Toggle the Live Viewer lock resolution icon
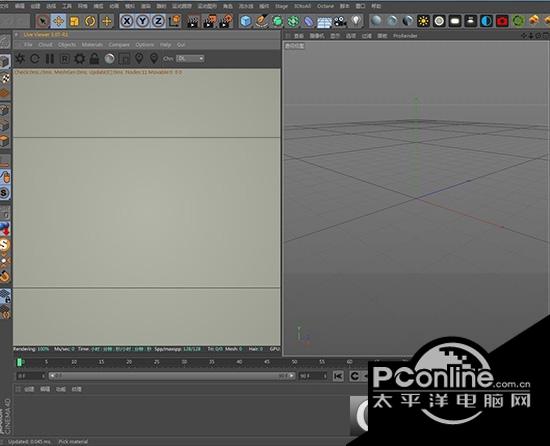 coord(94,59)
